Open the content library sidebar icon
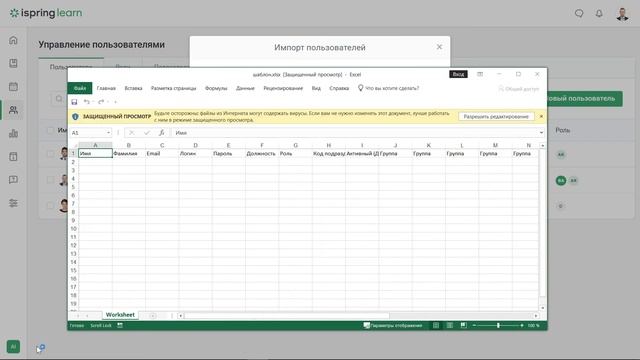Image resolution: width=640 pixels, height=360 pixels. (13, 63)
